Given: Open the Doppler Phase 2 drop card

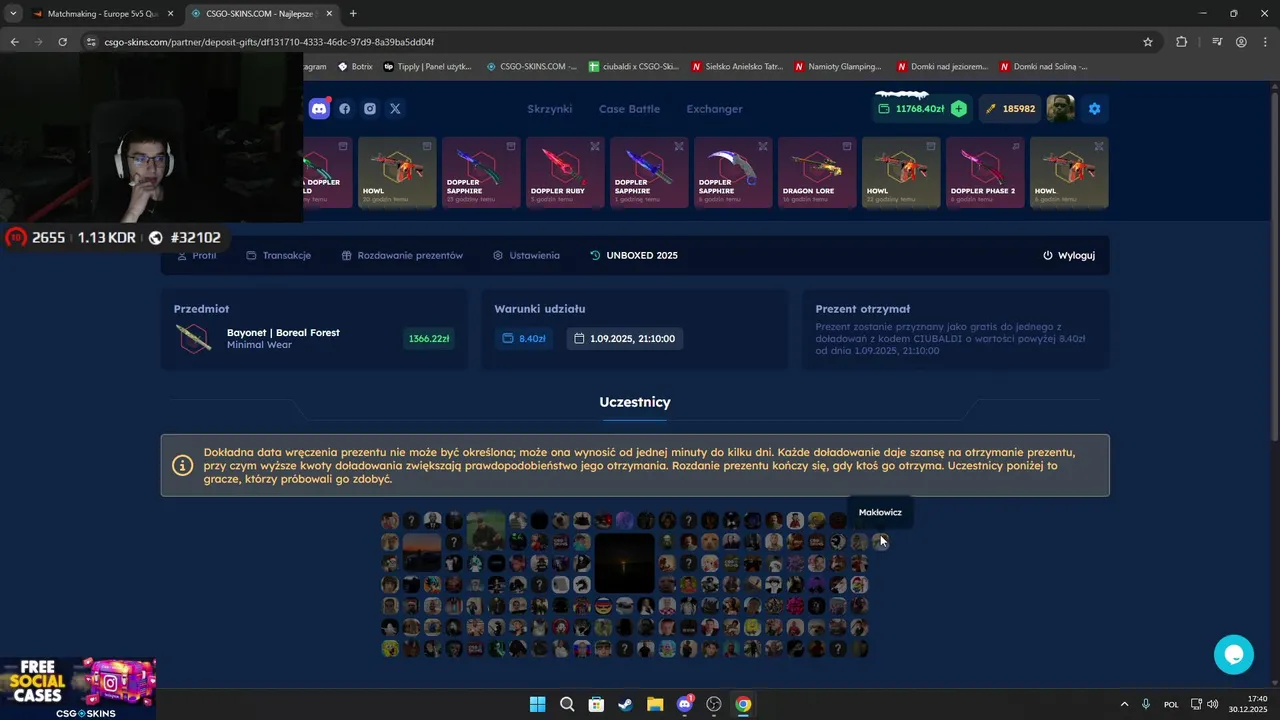Looking at the screenshot, I should tap(985, 173).
